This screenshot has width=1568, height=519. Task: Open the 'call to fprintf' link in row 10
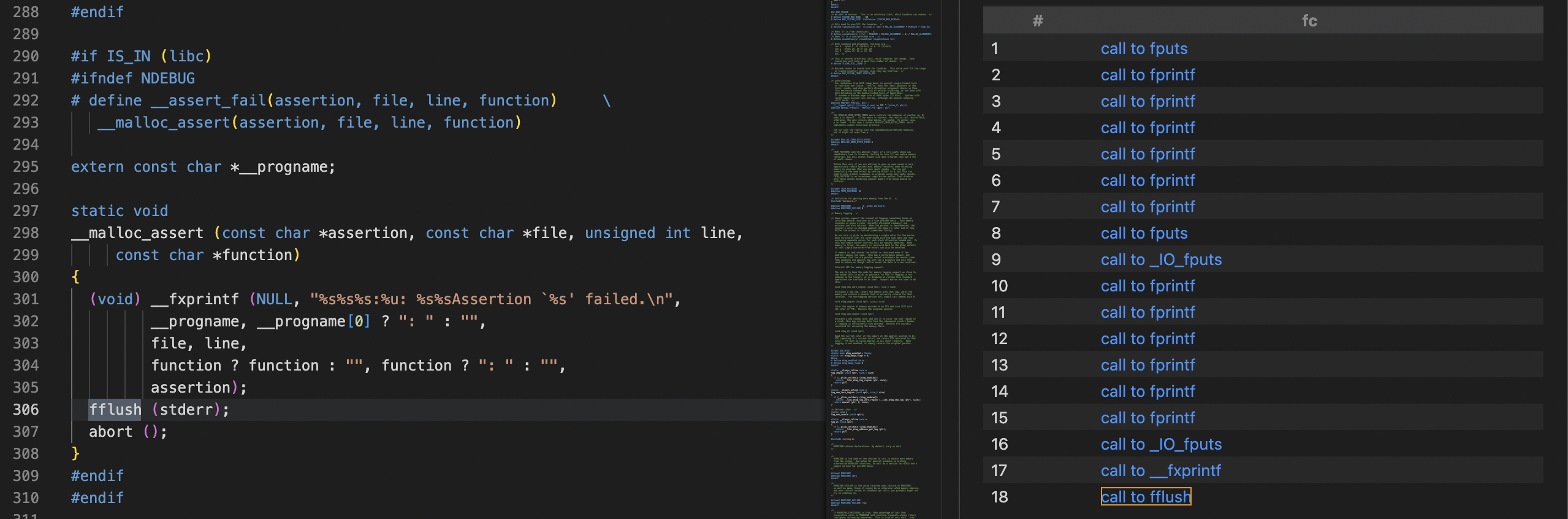pyautogui.click(x=1147, y=286)
